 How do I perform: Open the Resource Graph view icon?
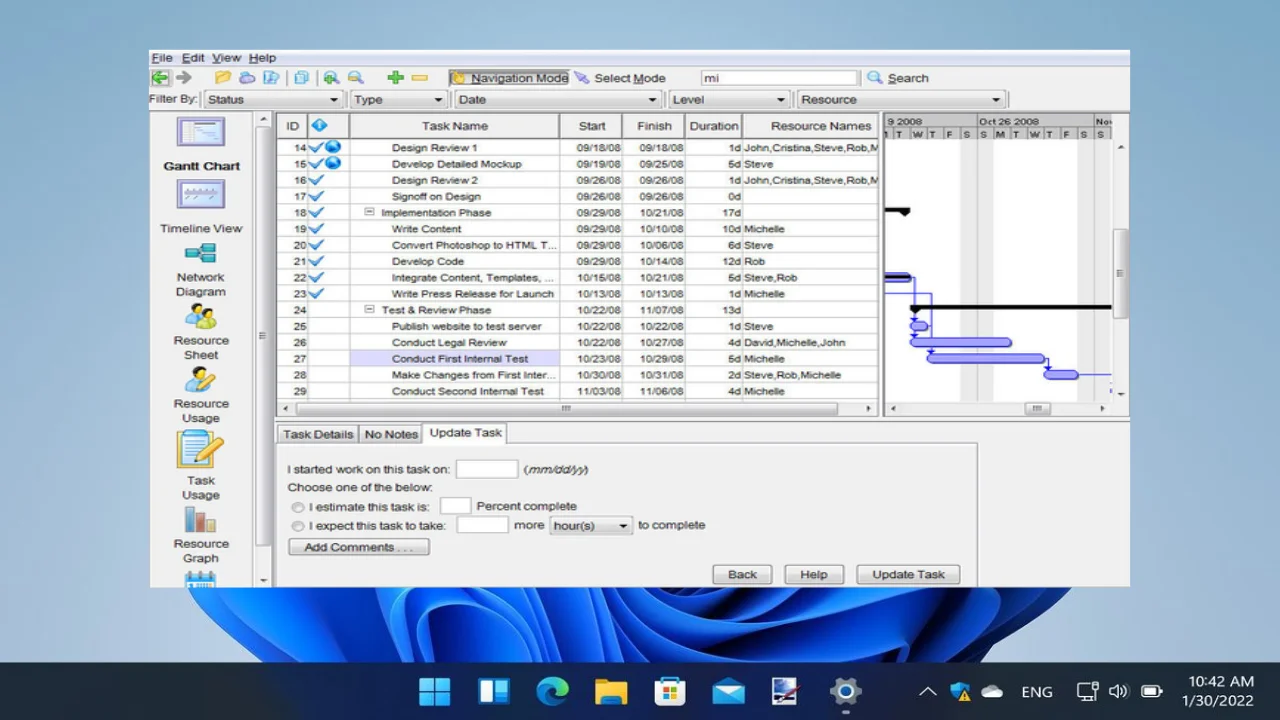point(201,520)
